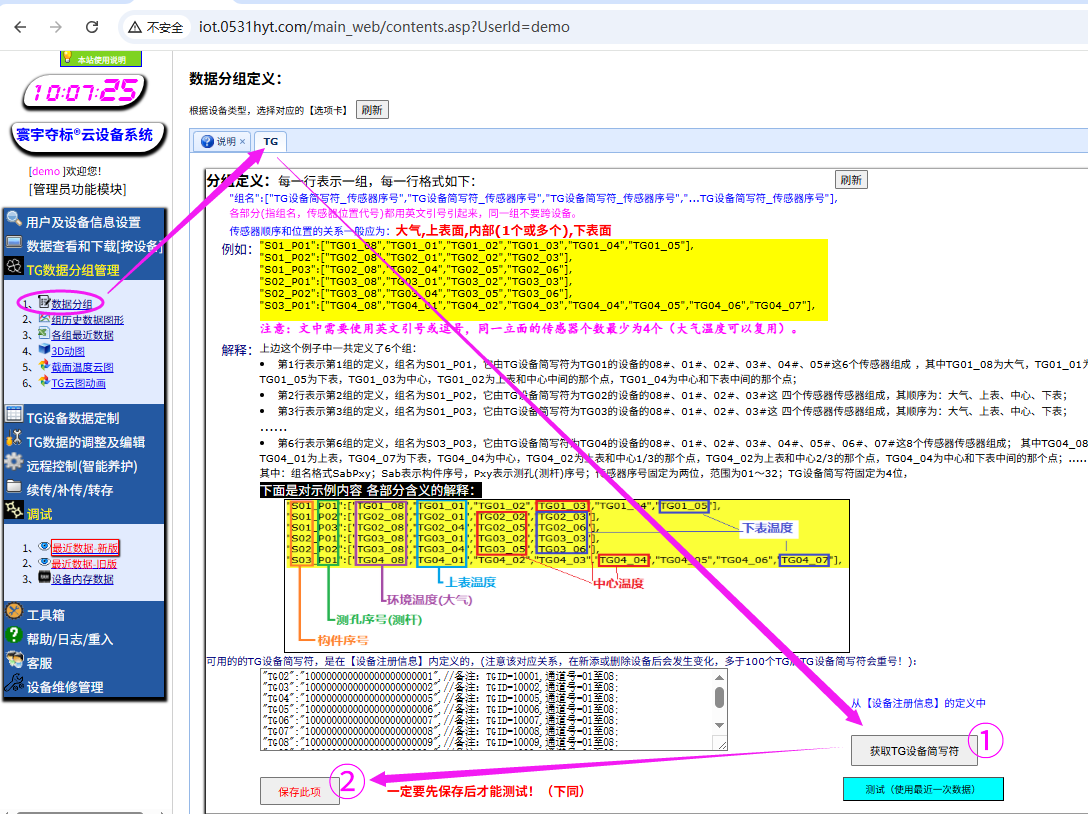Screen dimensions: 1088x814
Task: Click the folder icon for 续传/补传/转存
Action: tap(14, 488)
